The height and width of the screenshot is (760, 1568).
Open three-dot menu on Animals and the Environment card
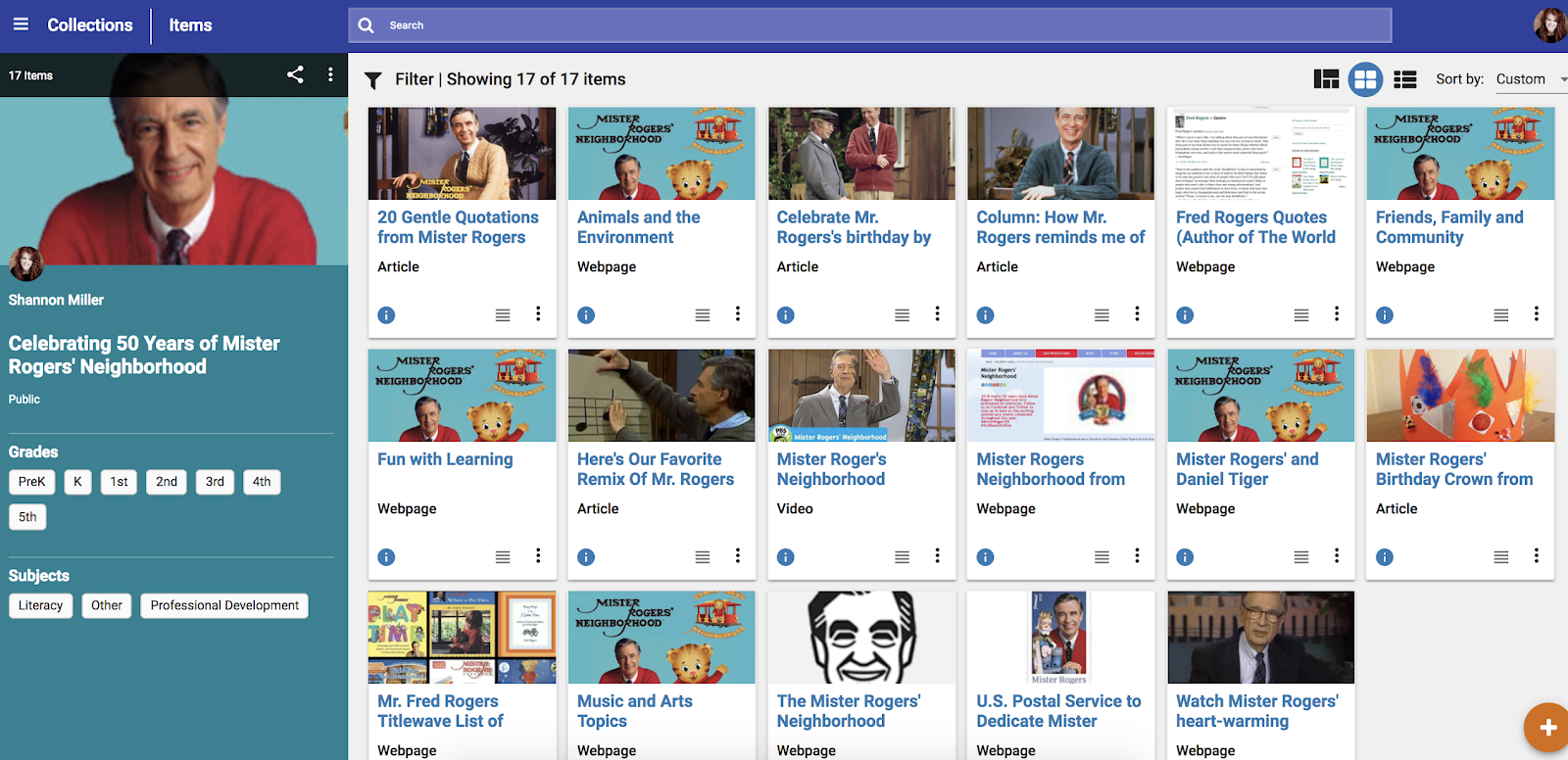[738, 313]
